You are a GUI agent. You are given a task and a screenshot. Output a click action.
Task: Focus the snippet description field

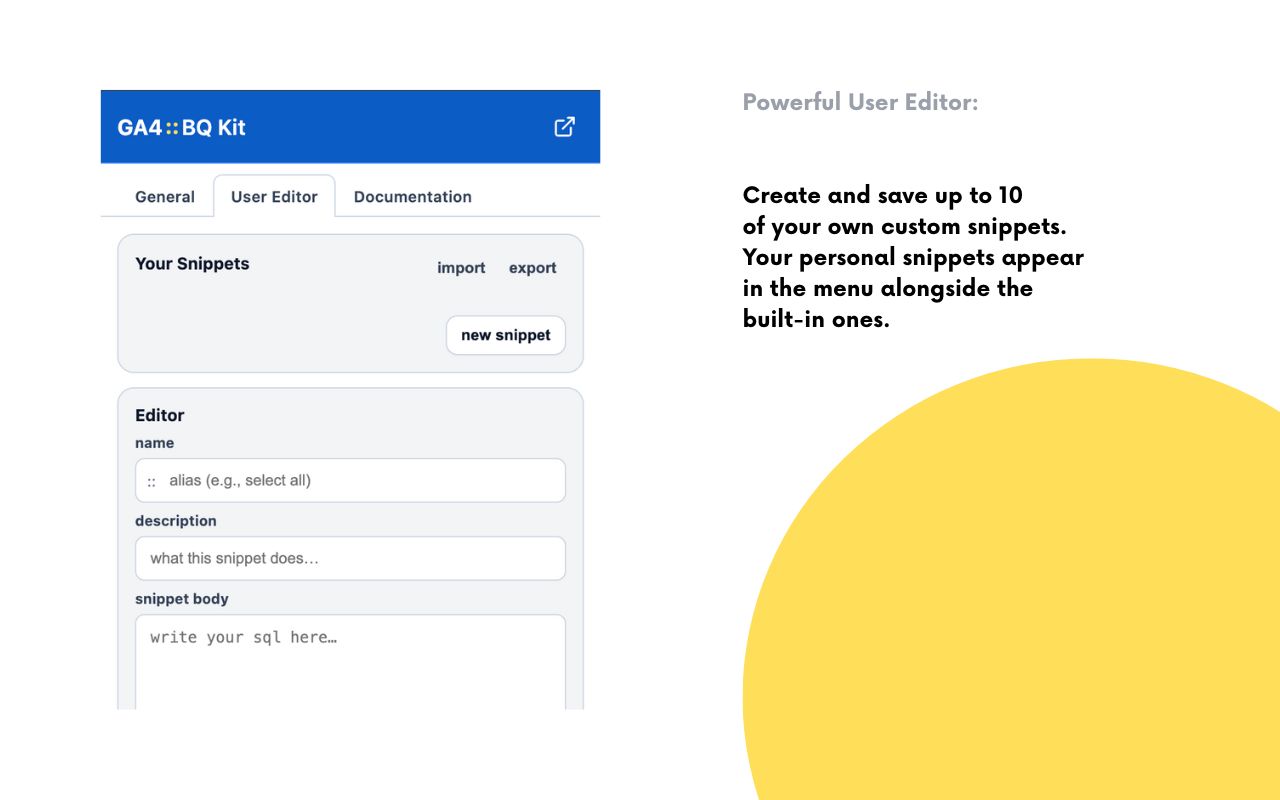coord(350,558)
